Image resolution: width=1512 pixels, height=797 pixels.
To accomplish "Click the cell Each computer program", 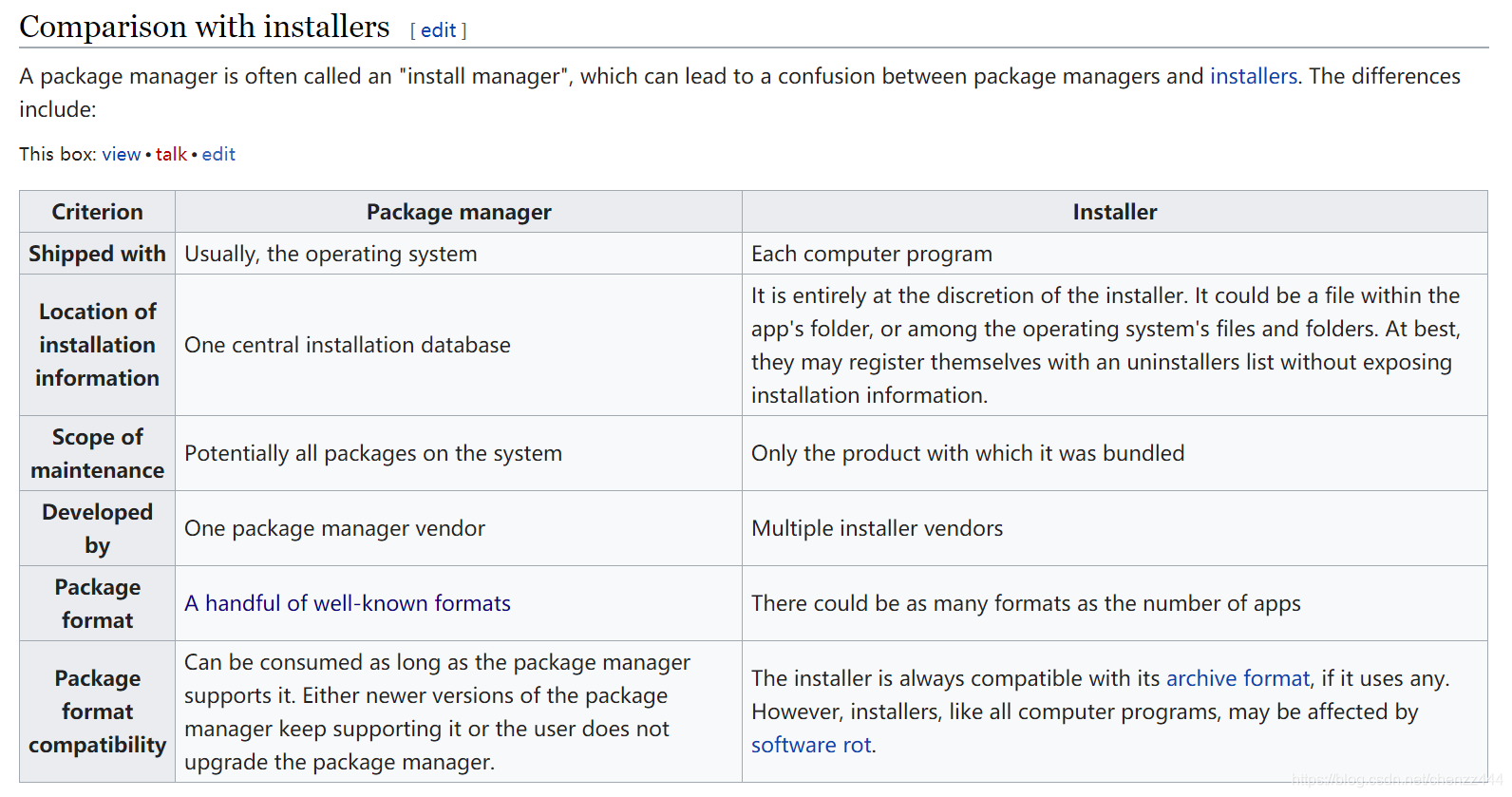I will click(1115, 254).
